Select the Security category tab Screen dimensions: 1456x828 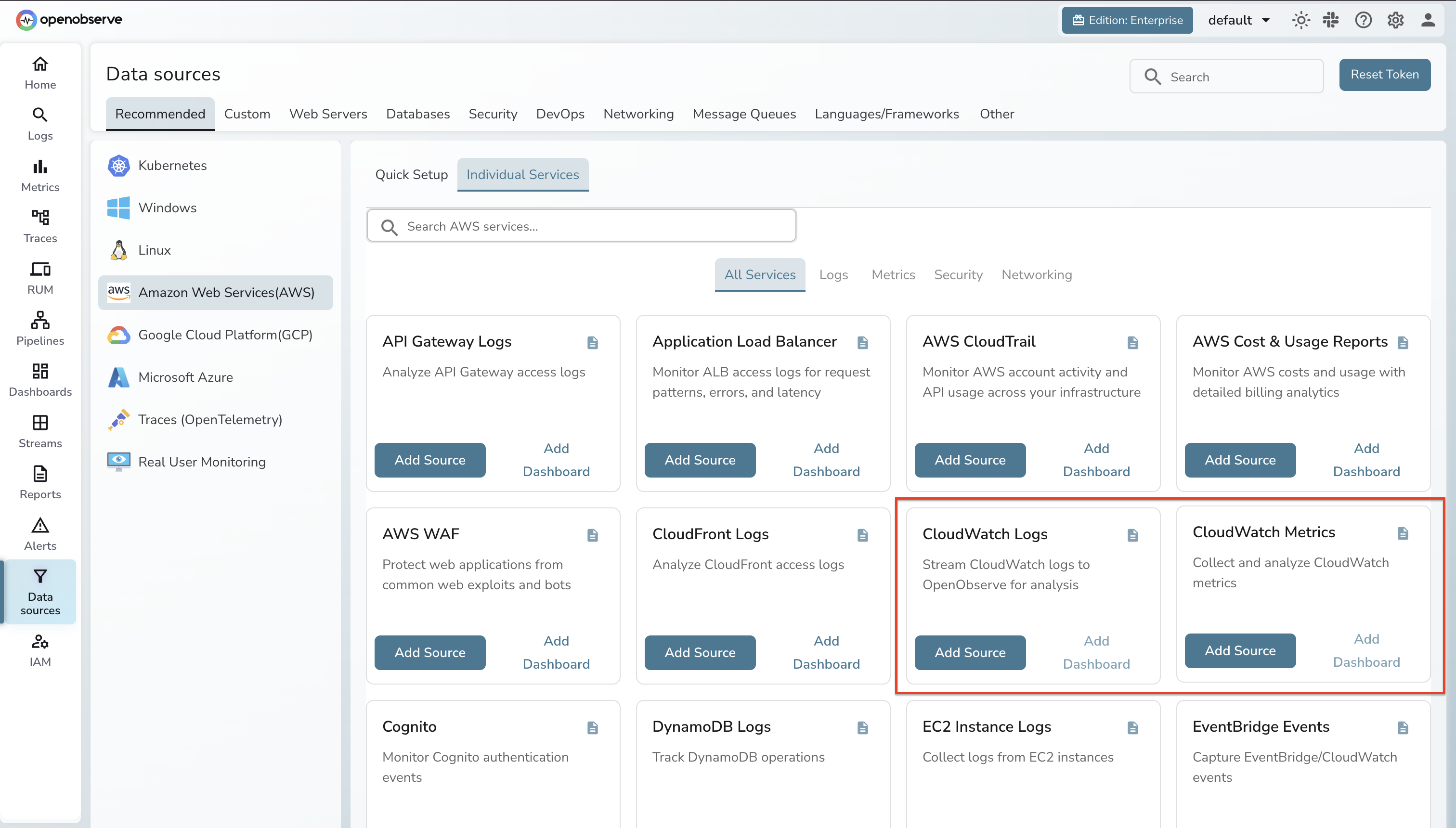tap(493, 114)
